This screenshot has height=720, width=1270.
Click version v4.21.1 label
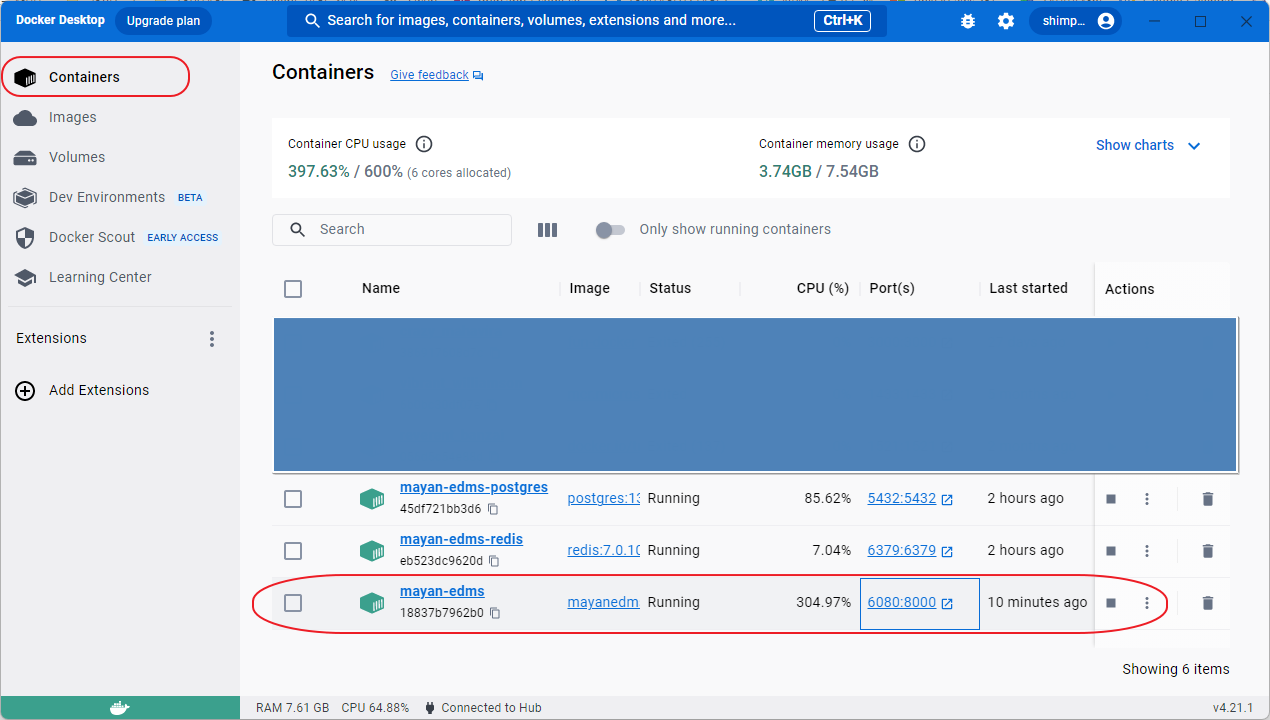[x=1233, y=708]
